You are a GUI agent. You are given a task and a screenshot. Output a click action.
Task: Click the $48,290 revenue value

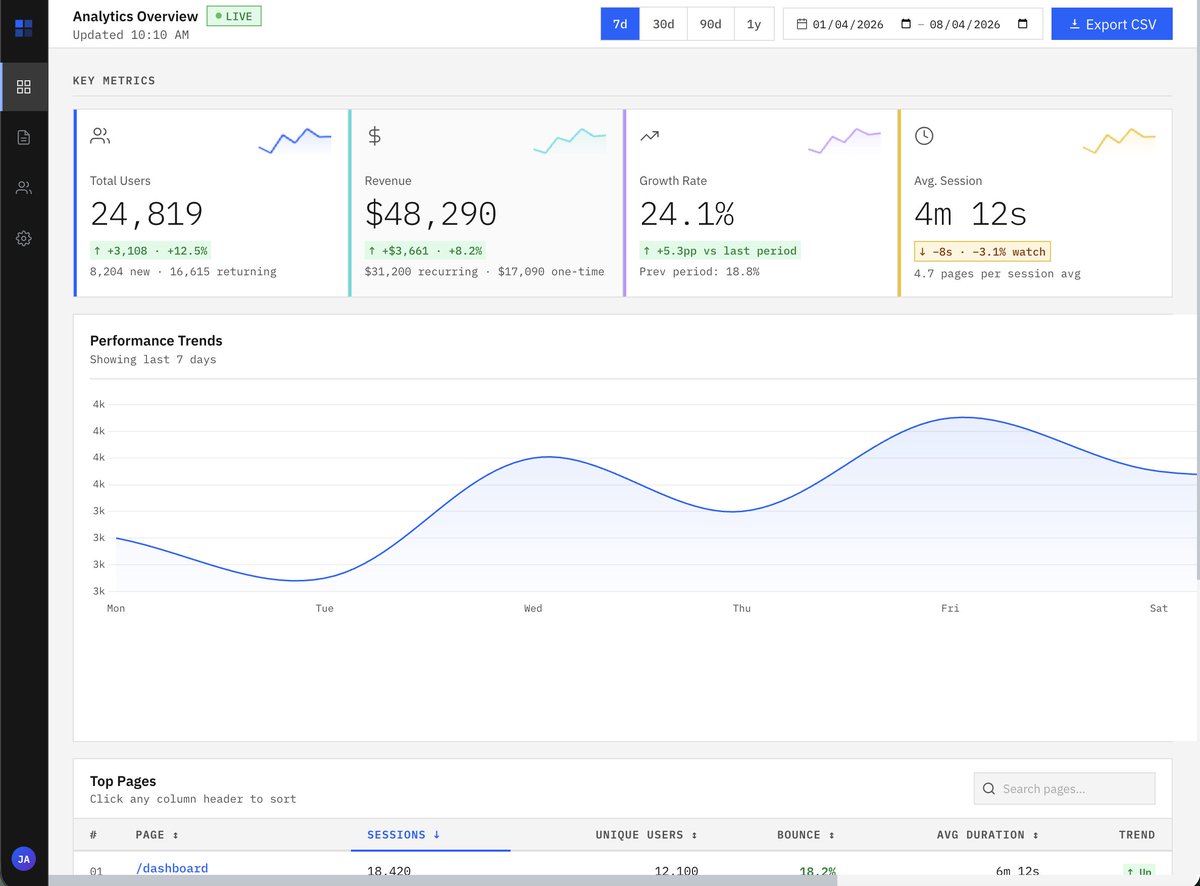pos(431,214)
